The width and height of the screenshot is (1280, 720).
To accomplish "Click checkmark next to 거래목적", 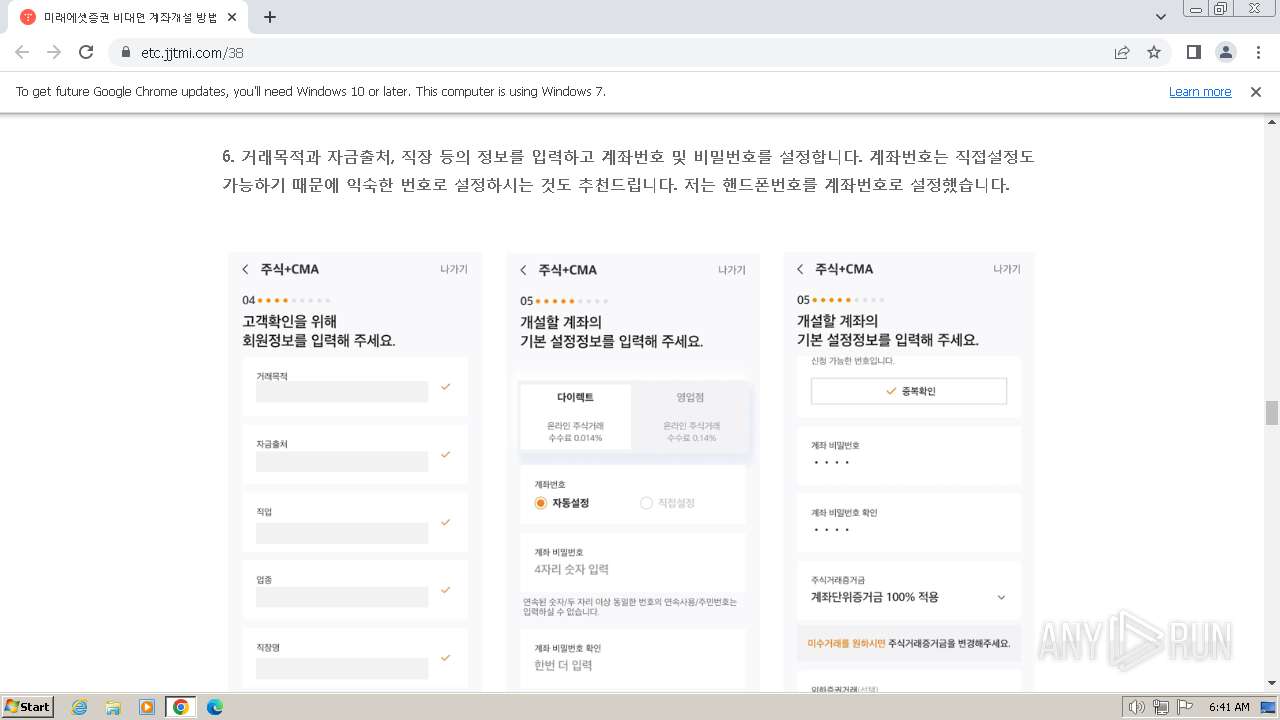I will pos(446,386).
